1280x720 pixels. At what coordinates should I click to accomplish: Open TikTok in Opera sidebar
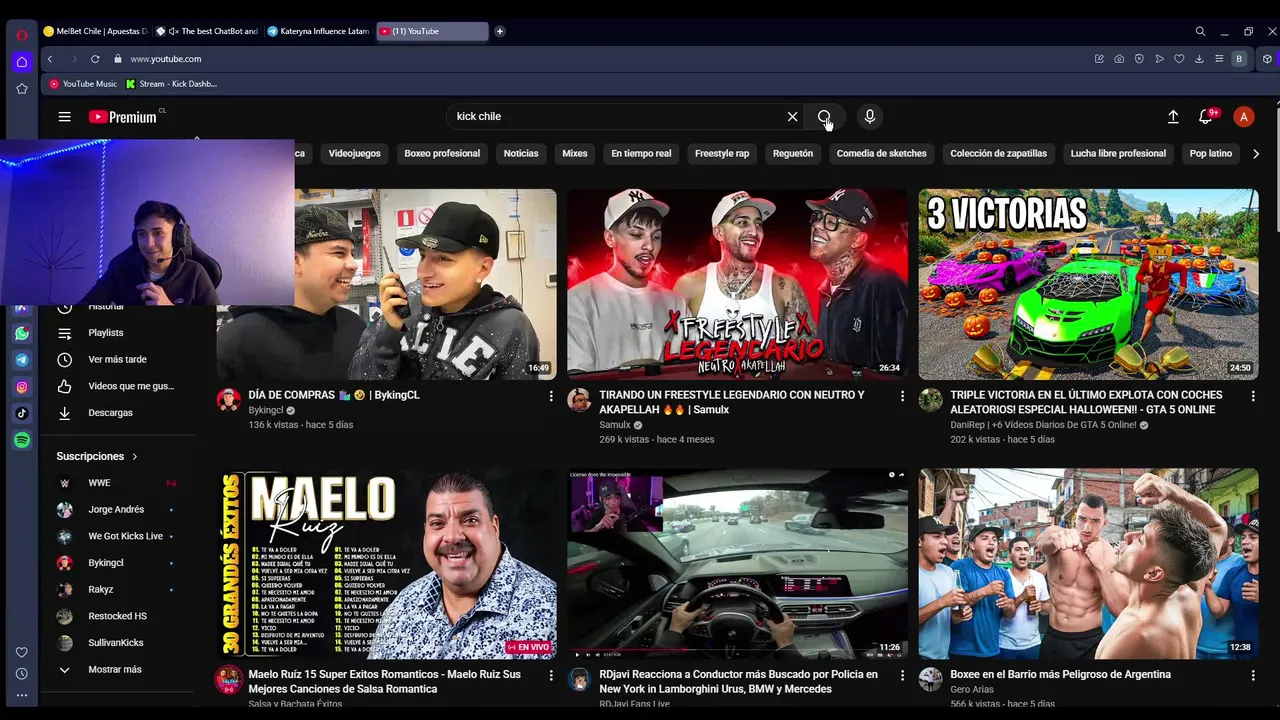pos(22,413)
